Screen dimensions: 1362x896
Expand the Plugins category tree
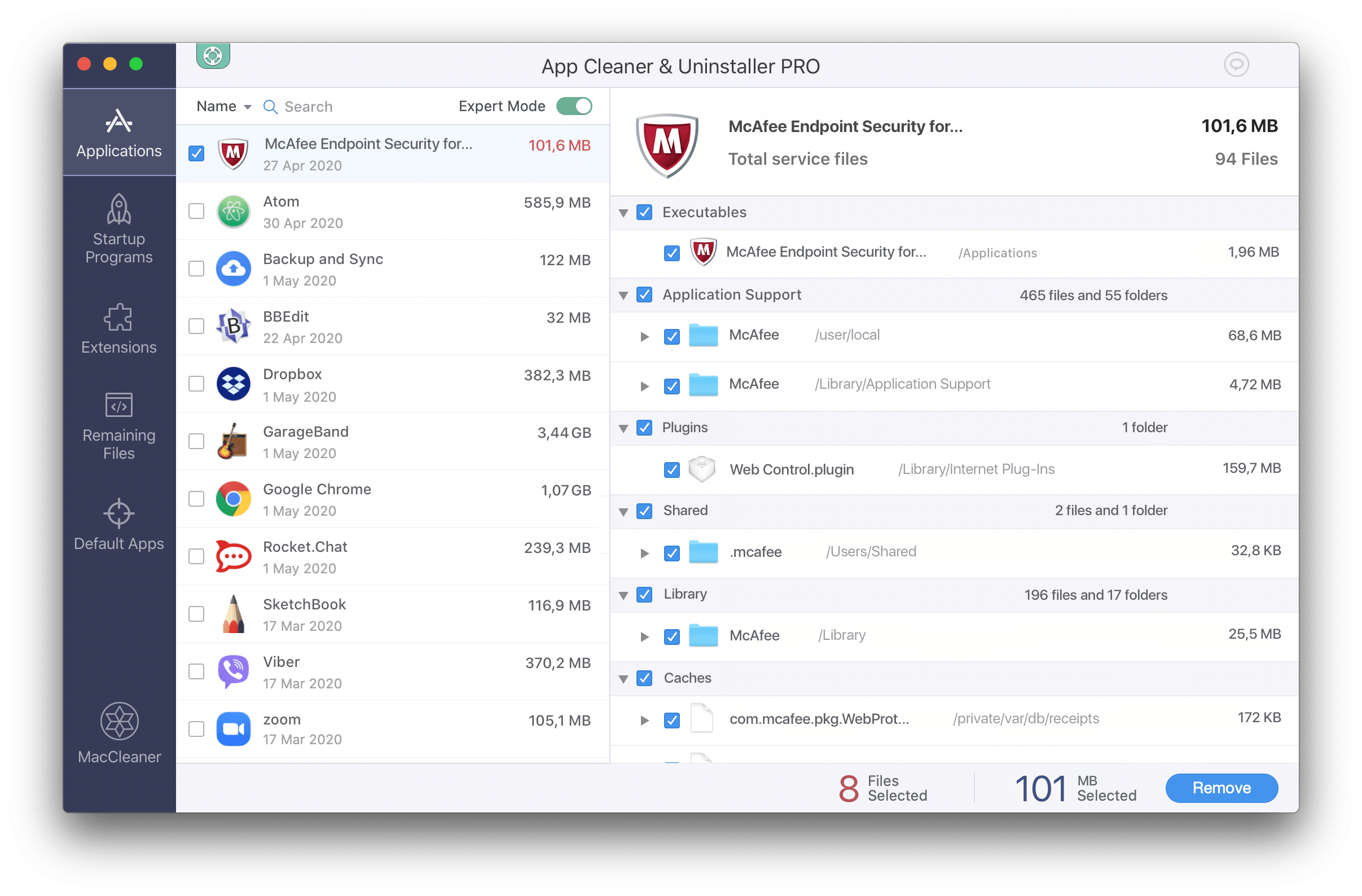coord(625,428)
